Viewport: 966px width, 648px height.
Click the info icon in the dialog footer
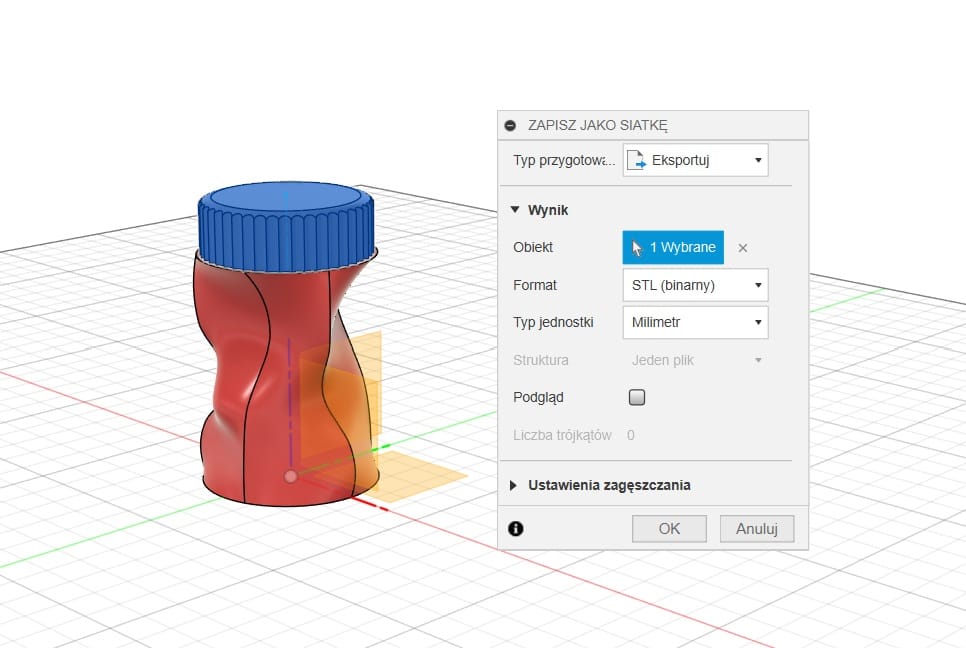516,529
